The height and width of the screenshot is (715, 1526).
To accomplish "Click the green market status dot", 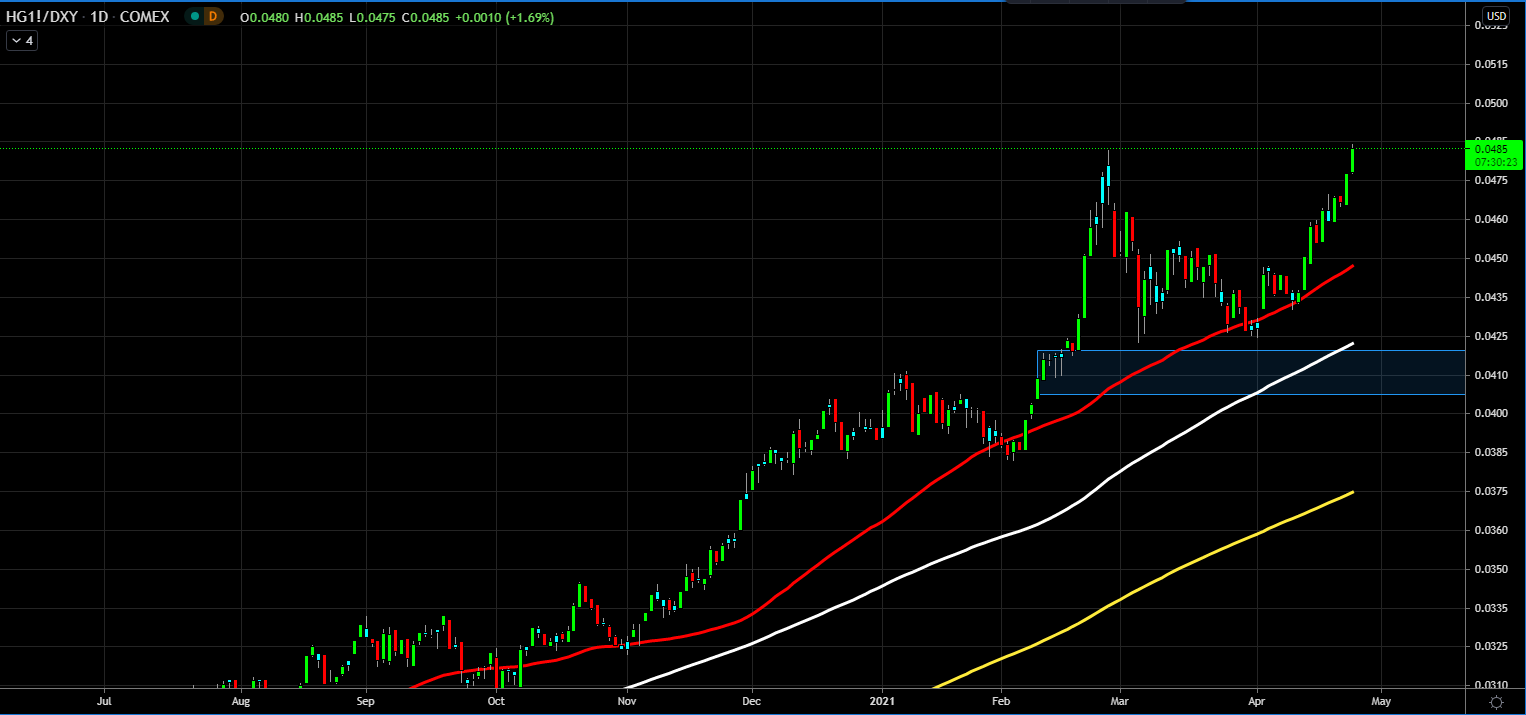I will coord(195,17).
